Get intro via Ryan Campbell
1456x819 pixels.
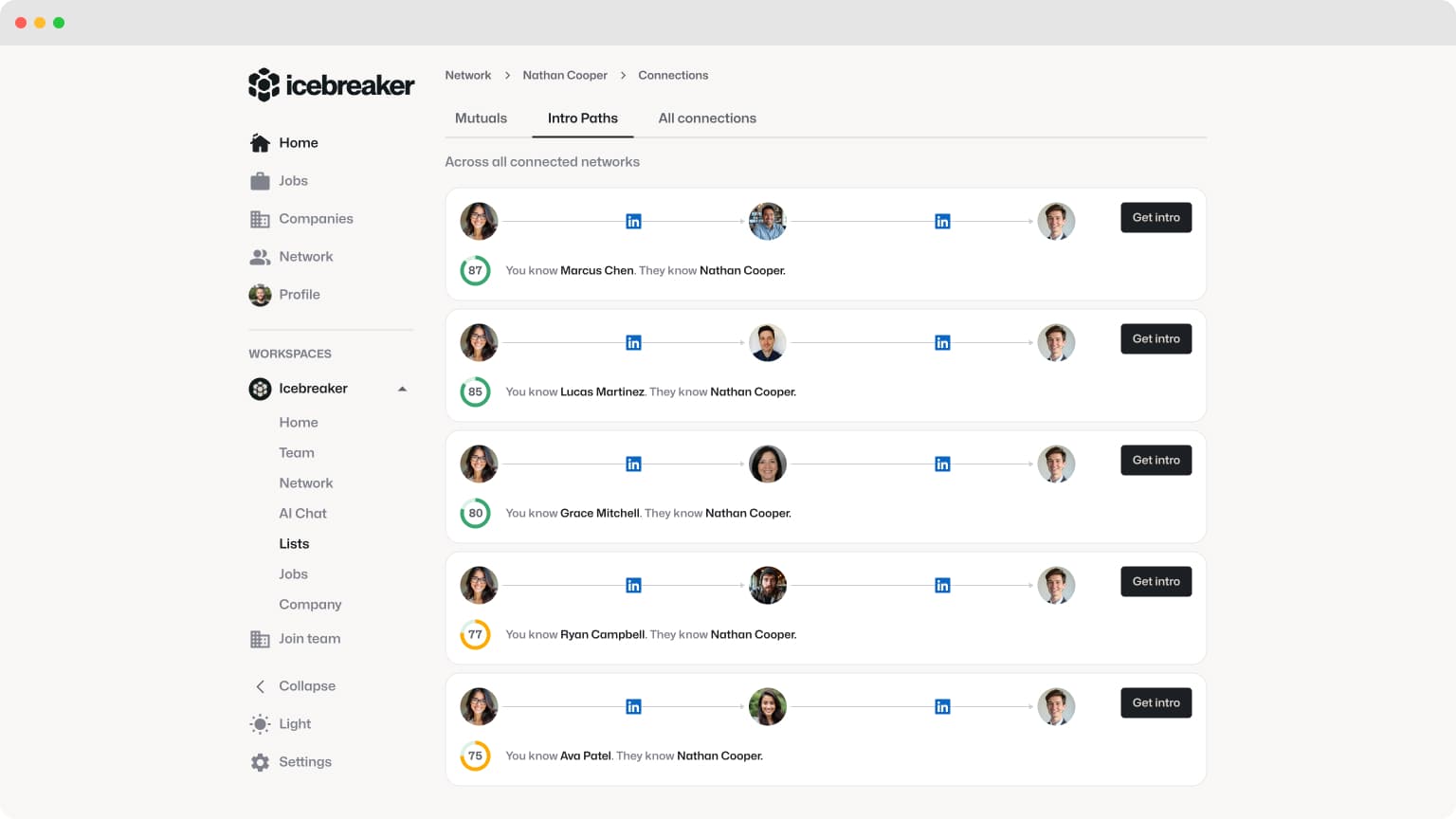(1156, 582)
